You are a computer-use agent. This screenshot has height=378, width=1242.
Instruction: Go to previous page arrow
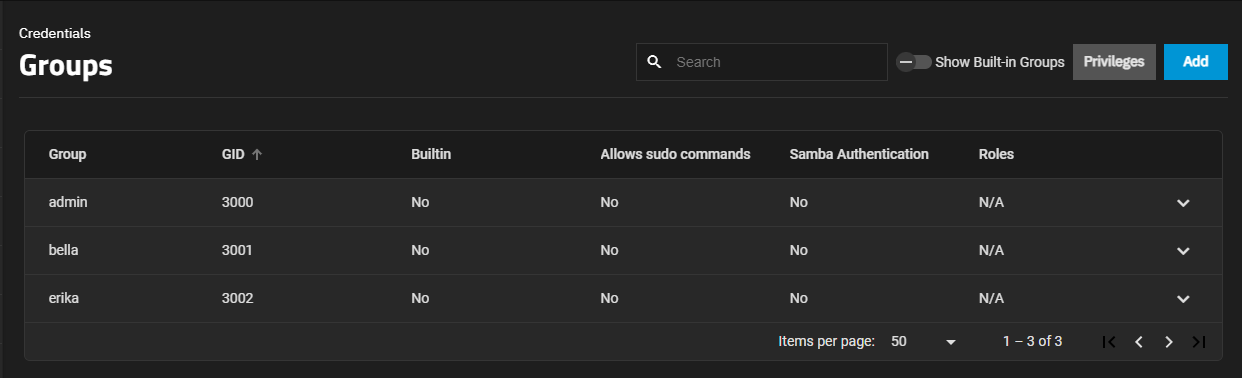pyautogui.click(x=1138, y=342)
